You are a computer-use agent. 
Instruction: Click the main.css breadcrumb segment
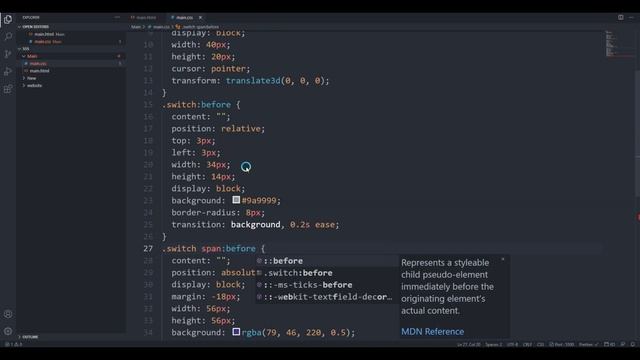coord(159,27)
